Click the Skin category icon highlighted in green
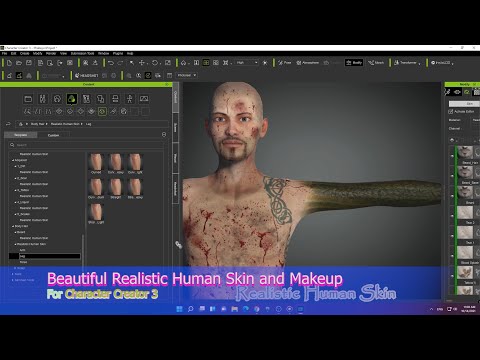 [x=72, y=99]
